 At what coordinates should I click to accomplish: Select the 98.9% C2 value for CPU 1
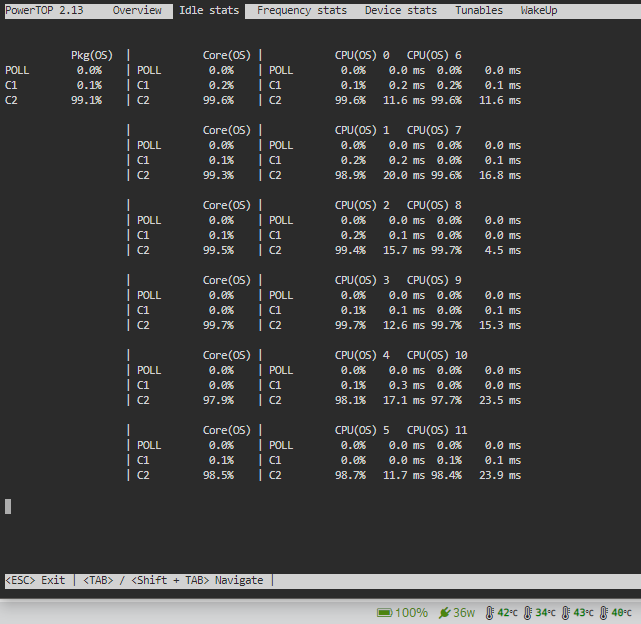350,175
